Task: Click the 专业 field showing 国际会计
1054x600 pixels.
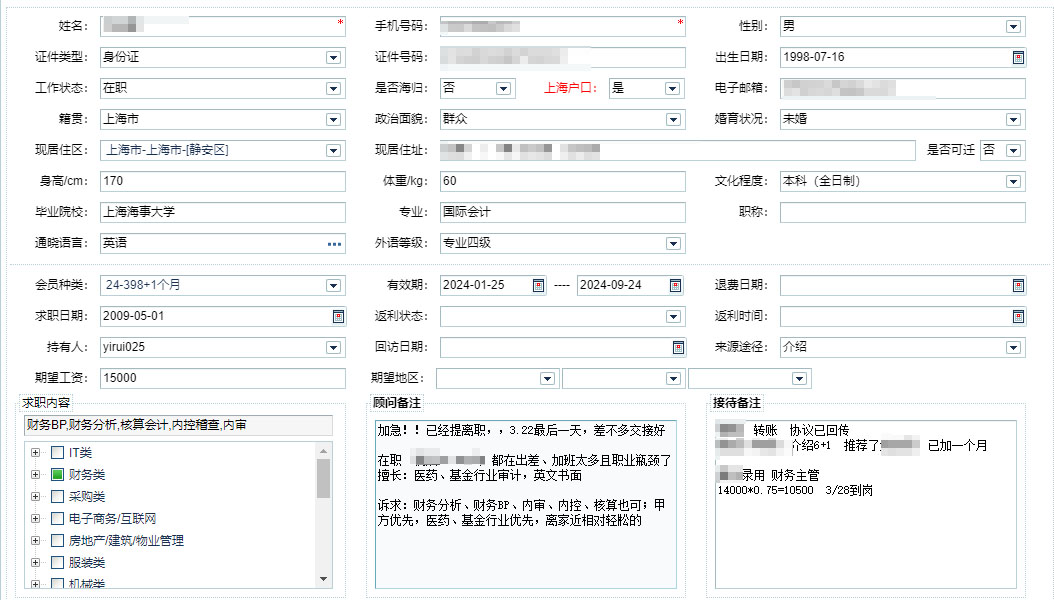Action: tap(563, 212)
